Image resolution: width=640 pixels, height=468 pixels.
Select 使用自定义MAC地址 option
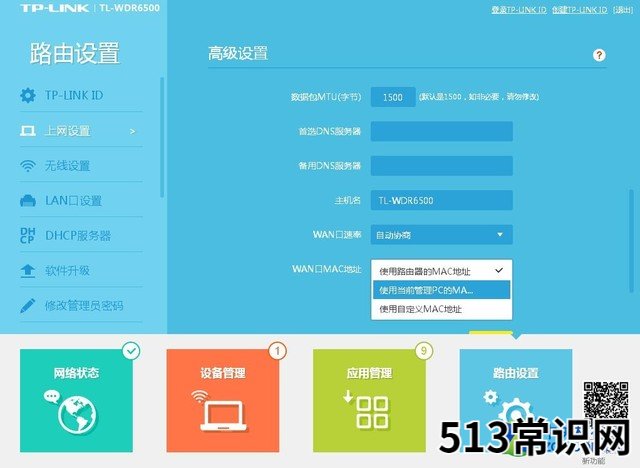coord(442,309)
